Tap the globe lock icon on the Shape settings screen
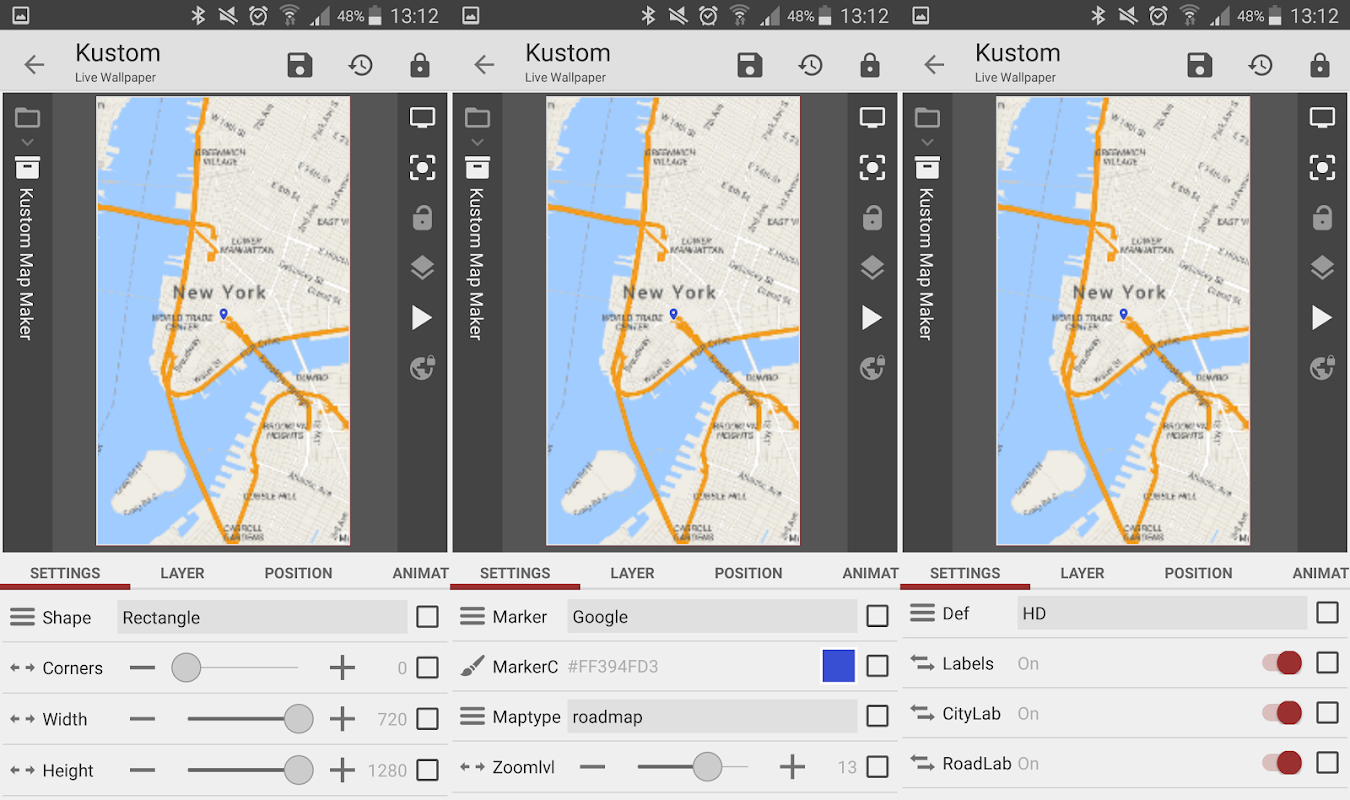This screenshot has height=800, width=1350. click(422, 368)
